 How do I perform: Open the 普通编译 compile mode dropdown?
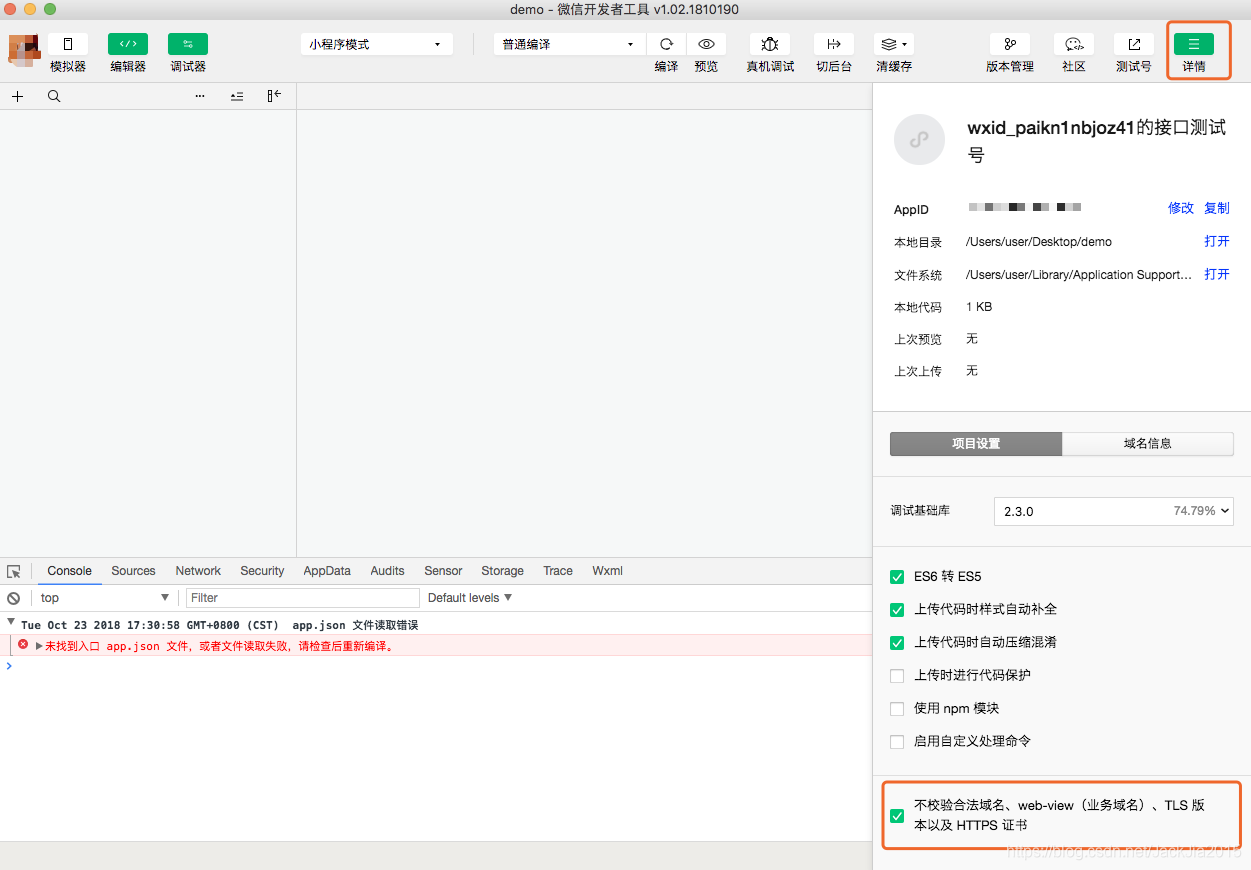point(570,44)
